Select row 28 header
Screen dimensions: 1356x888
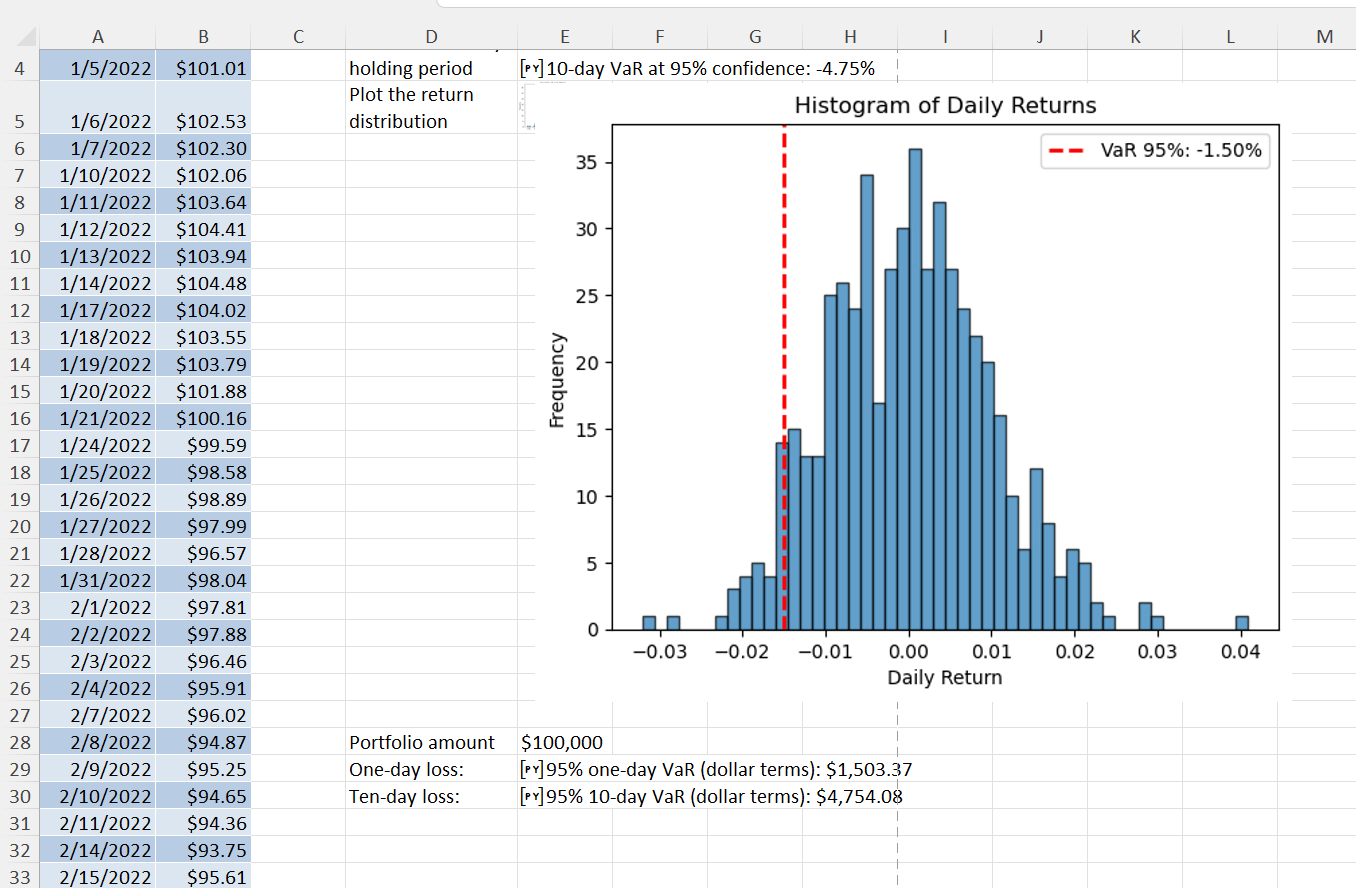click(21, 742)
